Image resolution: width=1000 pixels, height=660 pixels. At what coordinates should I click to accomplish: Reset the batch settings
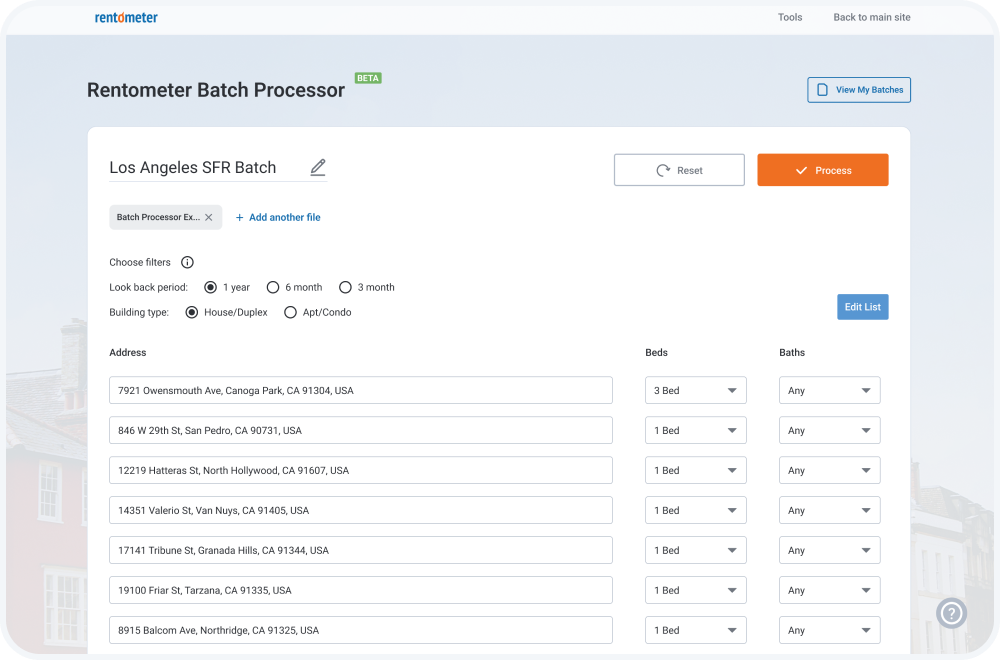[679, 170]
